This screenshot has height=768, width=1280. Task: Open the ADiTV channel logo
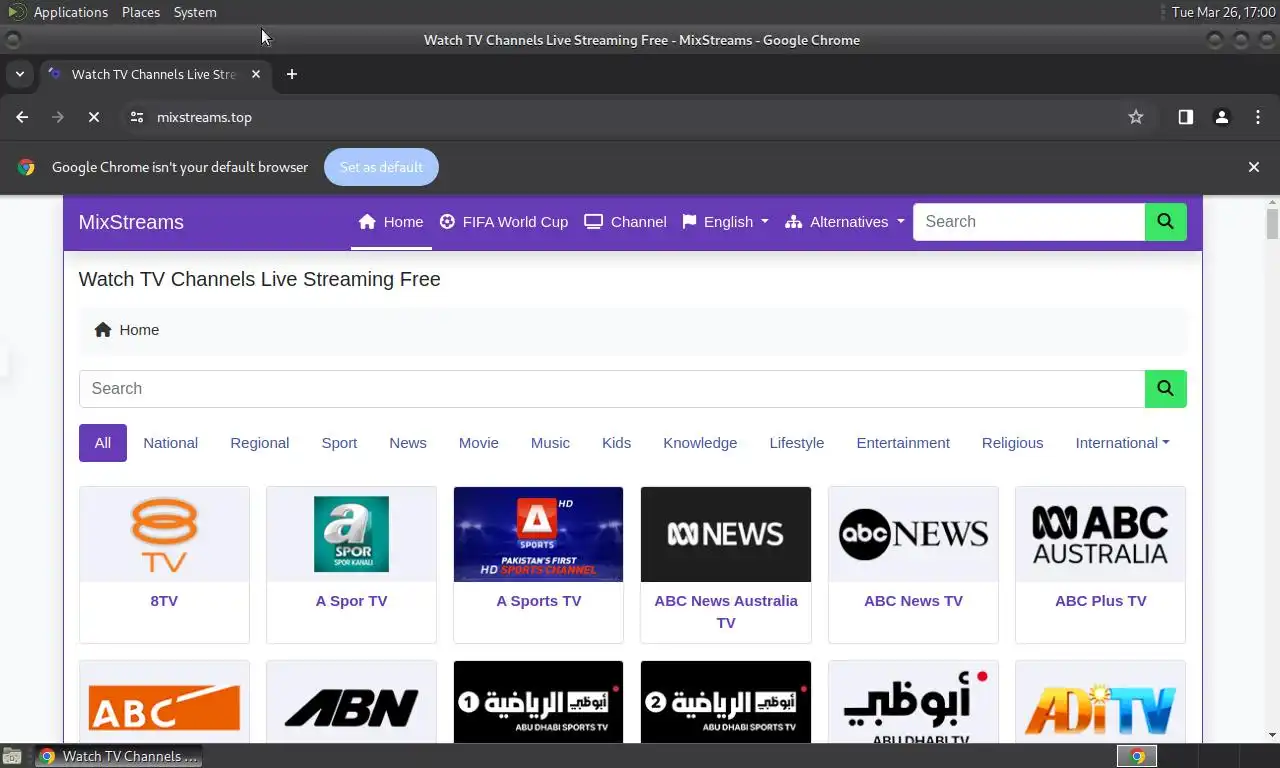point(1100,702)
